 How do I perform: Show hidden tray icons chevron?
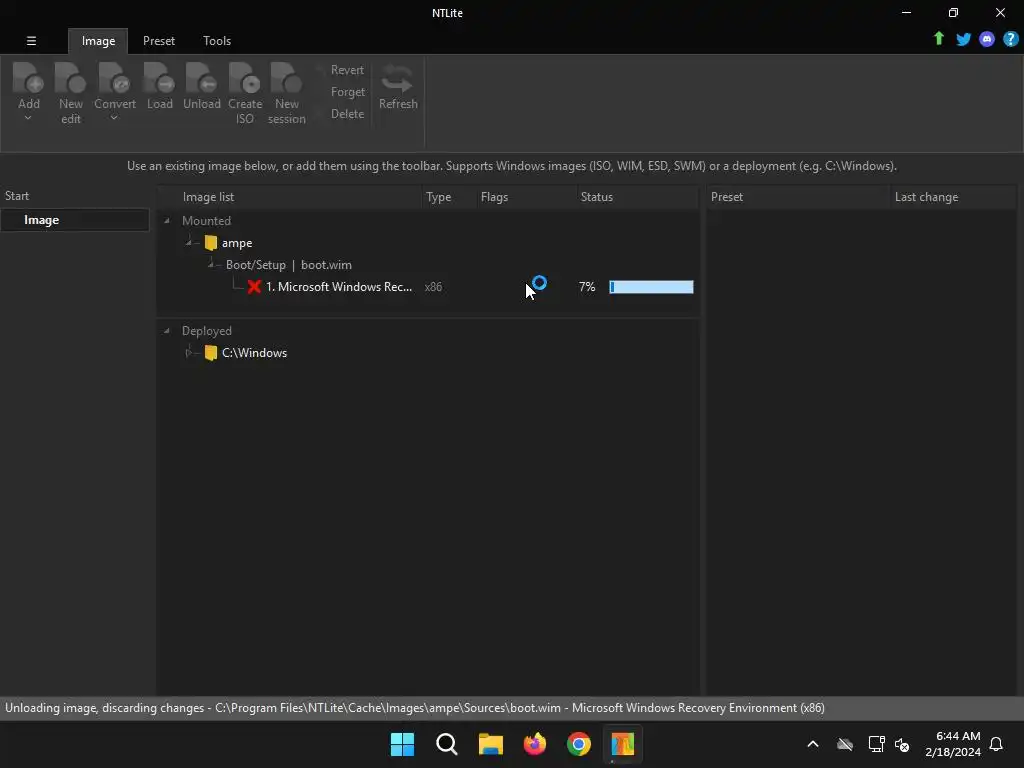tap(813, 744)
